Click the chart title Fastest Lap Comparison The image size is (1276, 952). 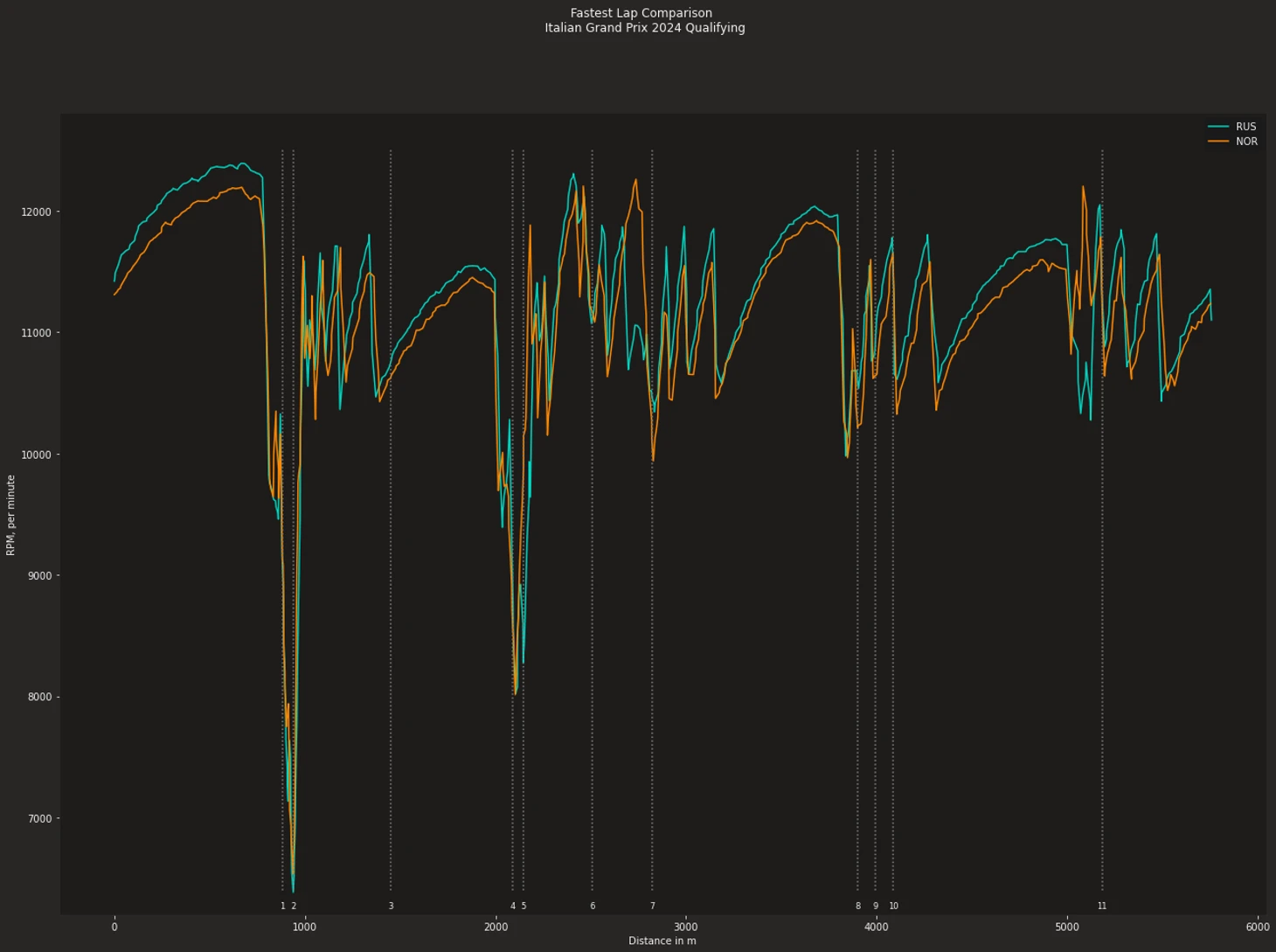(641, 13)
